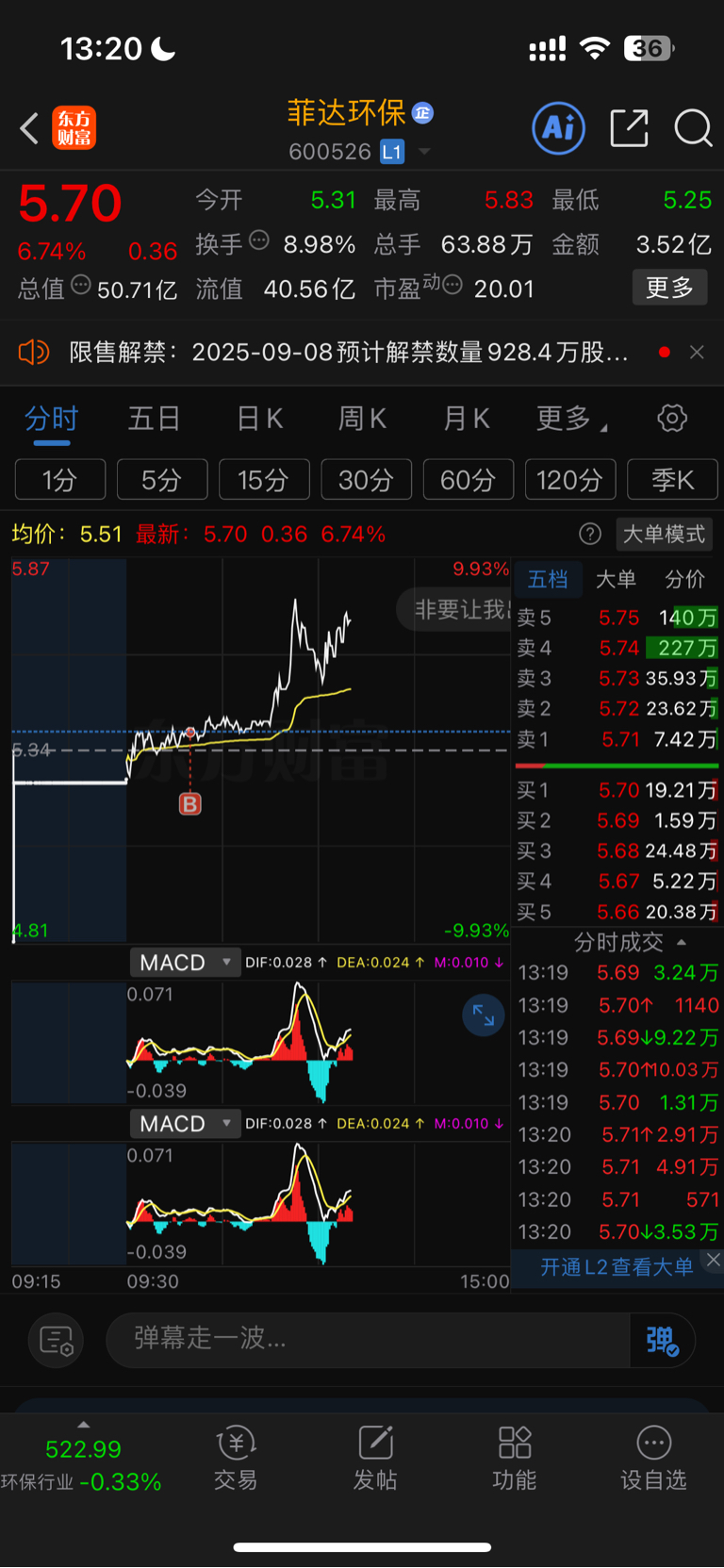Viewport: 724px width, 1568px height.
Task: Open the danmaku list settings icon
Action: 57,1340
